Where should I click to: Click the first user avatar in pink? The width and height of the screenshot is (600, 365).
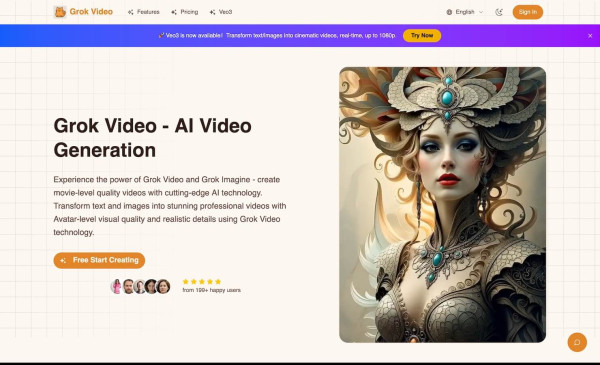tap(116, 286)
